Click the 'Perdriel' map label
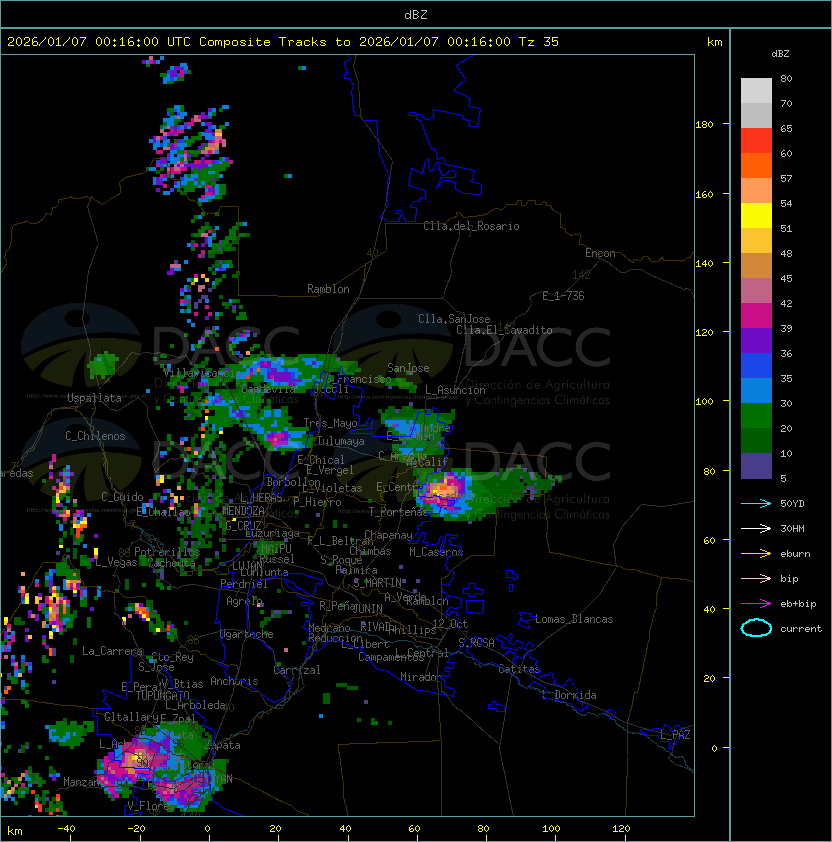Screen dimensions: 832x842 click(x=244, y=584)
